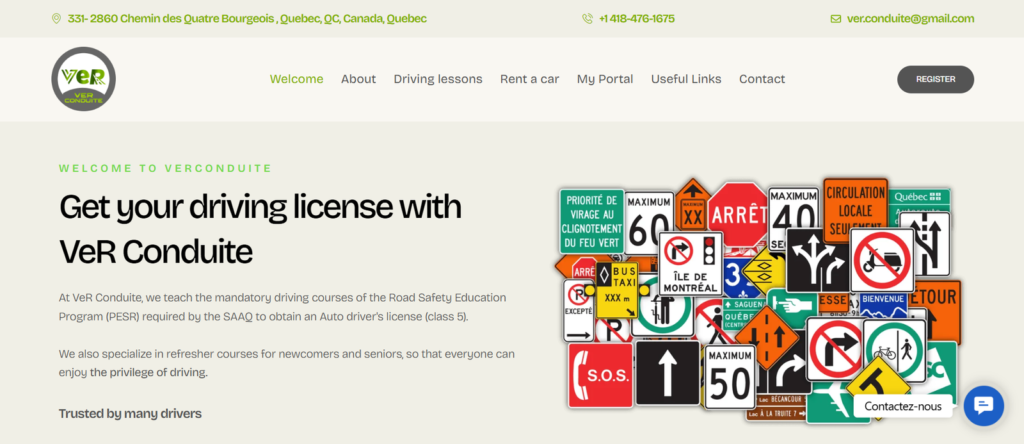Click the Chemin des Quatre Bourgeois address
Screen dimensions: 1024x444
(x=248, y=18)
